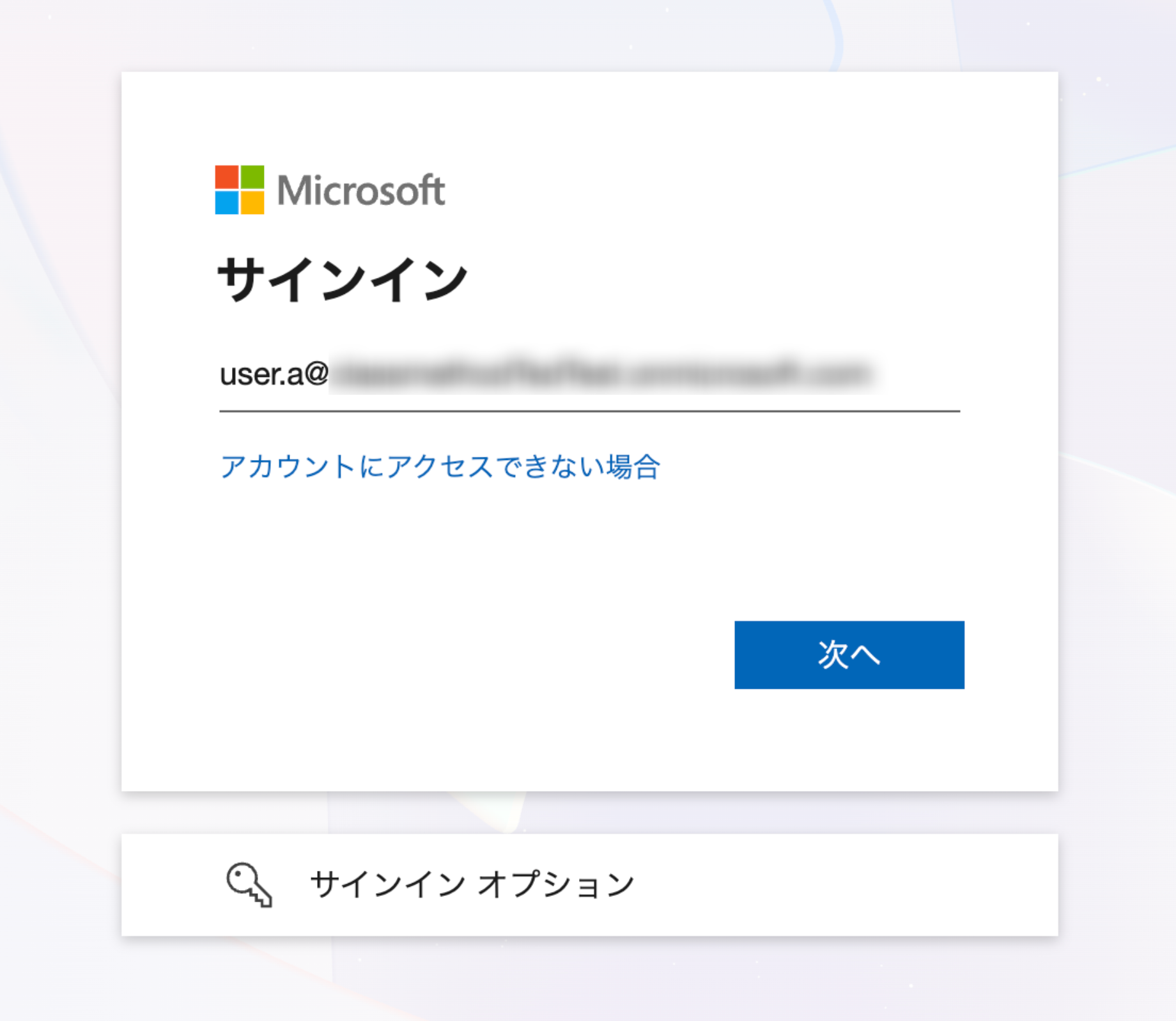Screen dimensions: 1176x1021
Task: Click the blue square of the Microsoft logo
Action: (228, 204)
